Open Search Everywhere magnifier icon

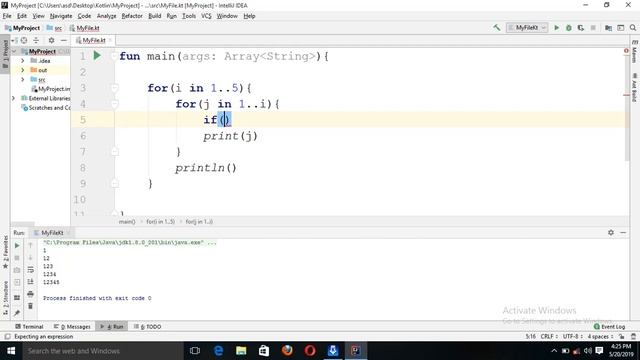tap(633, 28)
